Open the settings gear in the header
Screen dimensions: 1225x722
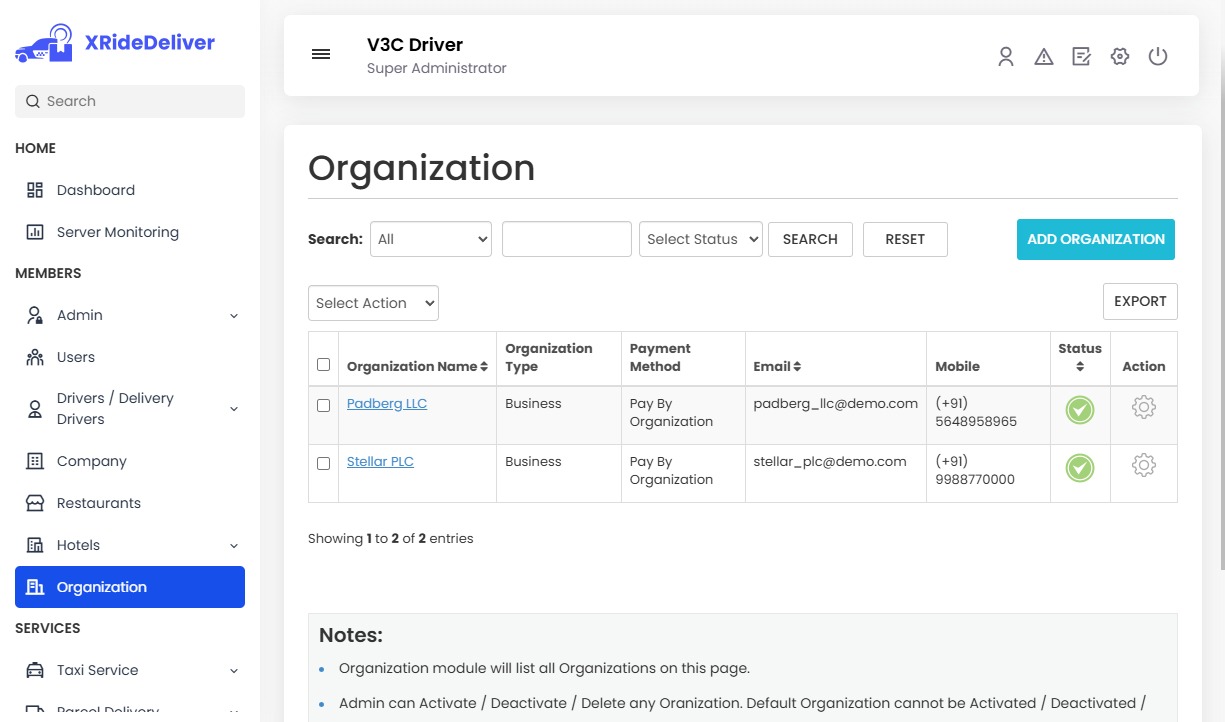(1119, 57)
